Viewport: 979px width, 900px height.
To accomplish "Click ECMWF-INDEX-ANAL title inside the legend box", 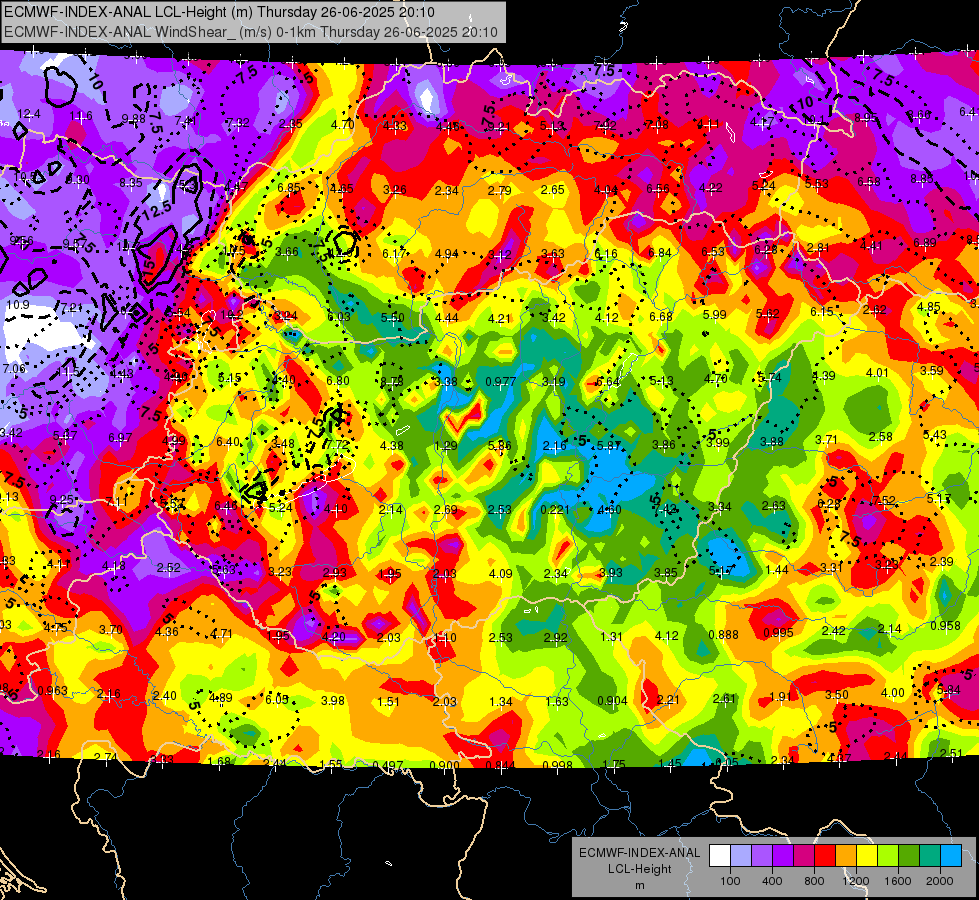I will (x=639, y=853).
